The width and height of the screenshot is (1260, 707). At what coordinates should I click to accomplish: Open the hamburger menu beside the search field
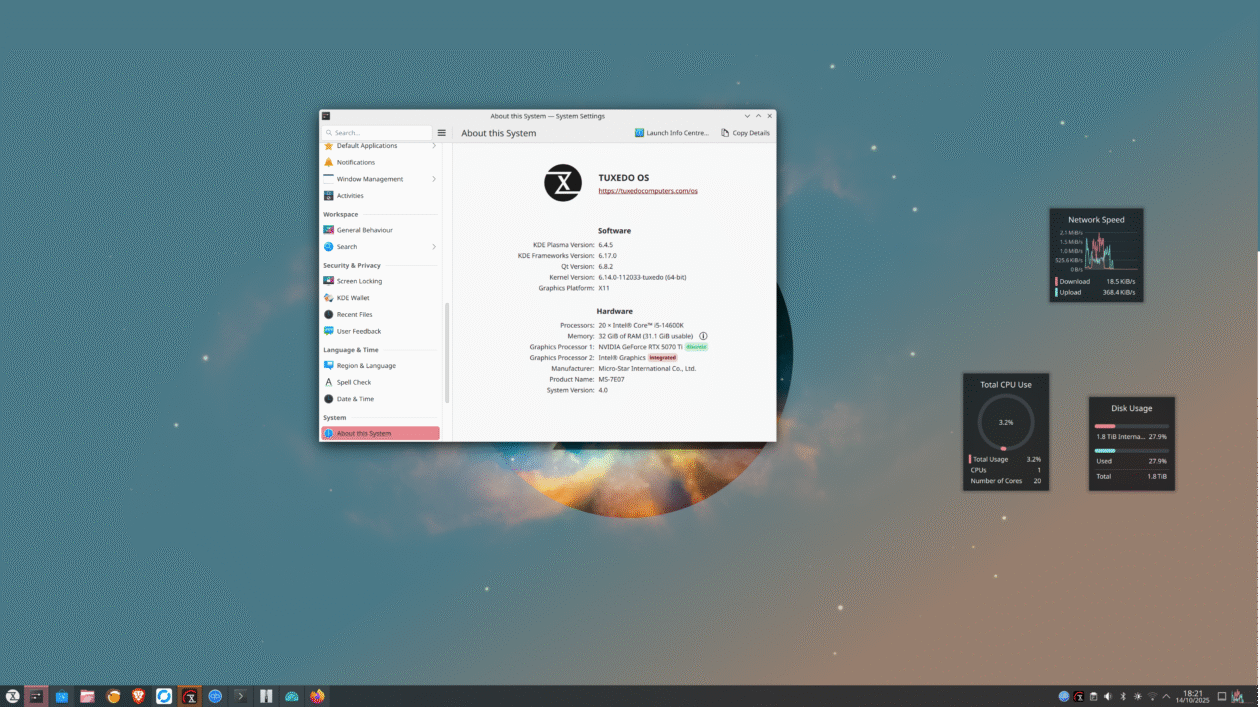pos(441,133)
